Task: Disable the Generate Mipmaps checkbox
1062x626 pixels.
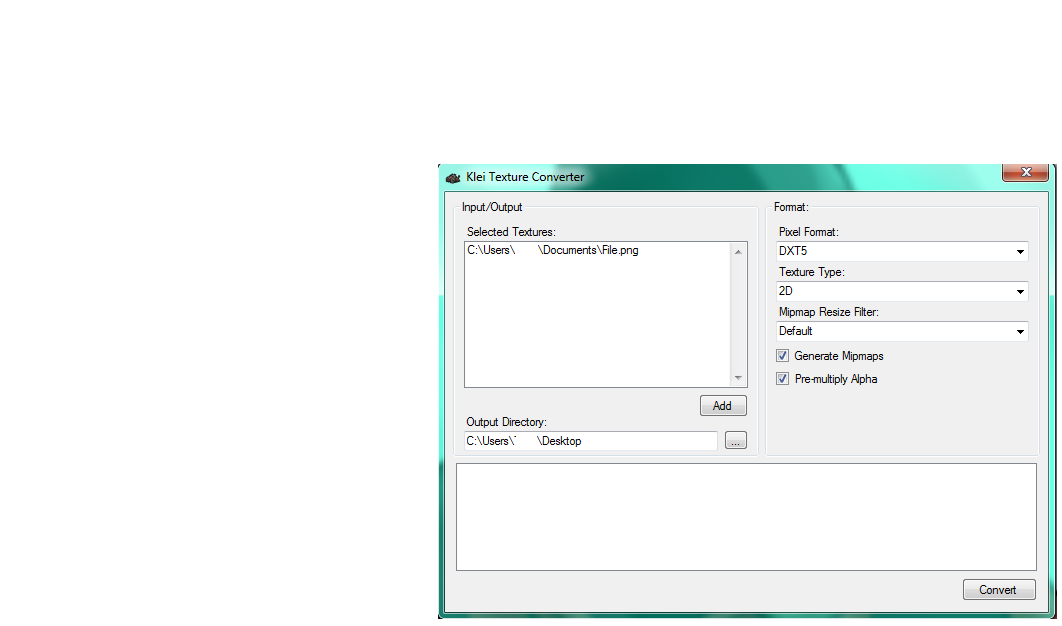Action: pyautogui.click(x=783, y=356)
